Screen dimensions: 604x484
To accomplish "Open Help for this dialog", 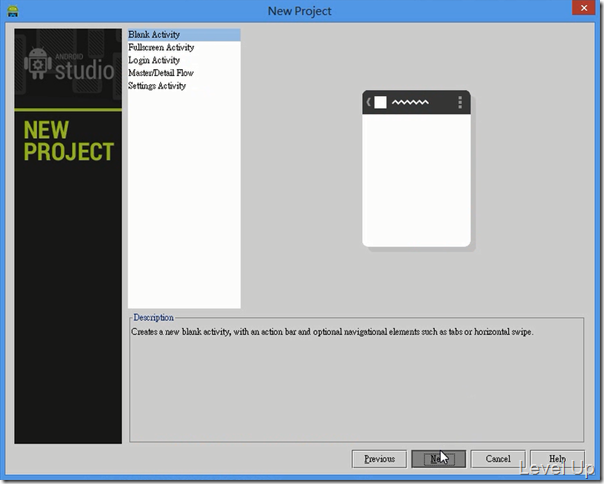I will 557,459.
